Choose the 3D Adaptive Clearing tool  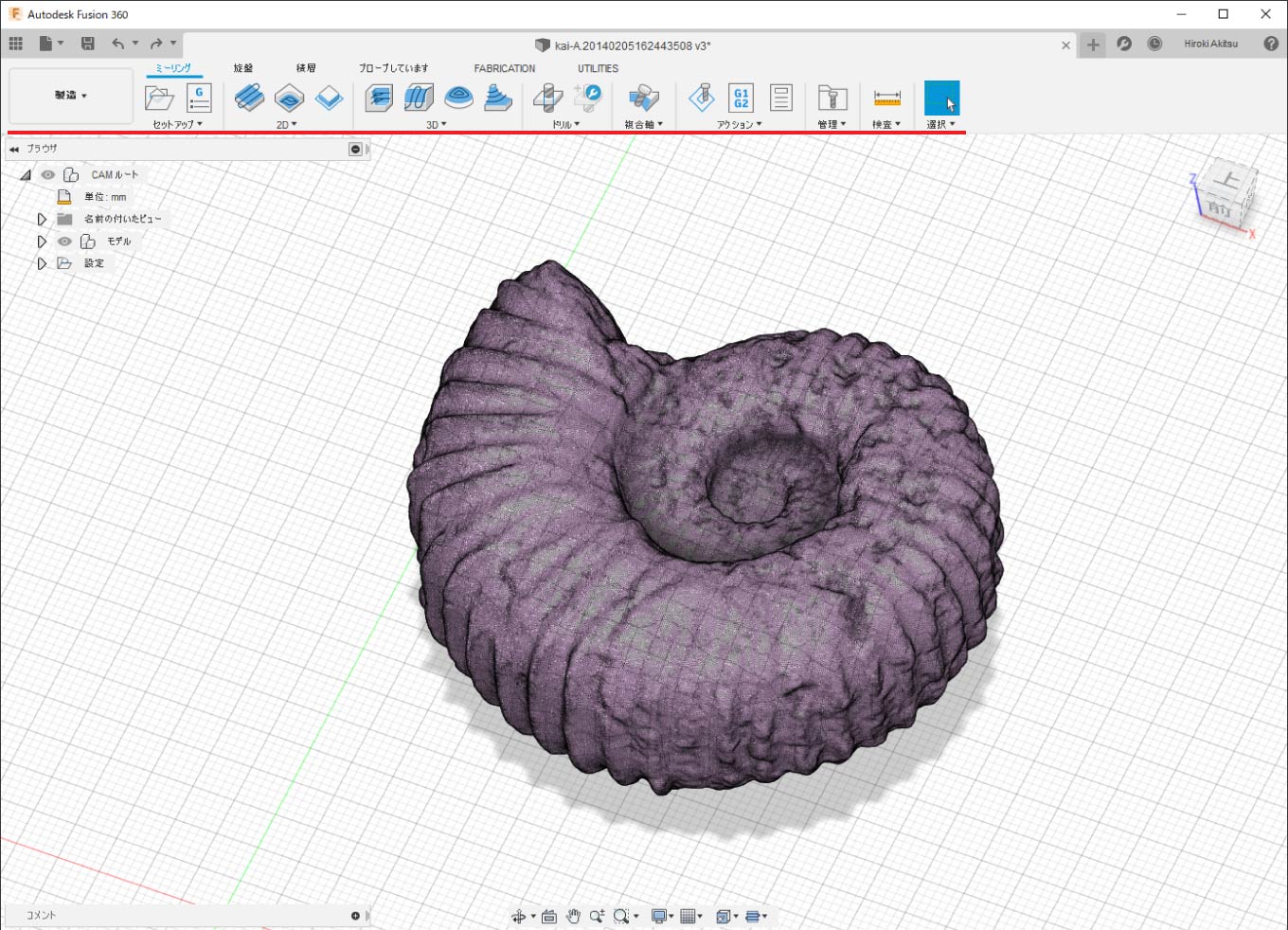[379, 98]
